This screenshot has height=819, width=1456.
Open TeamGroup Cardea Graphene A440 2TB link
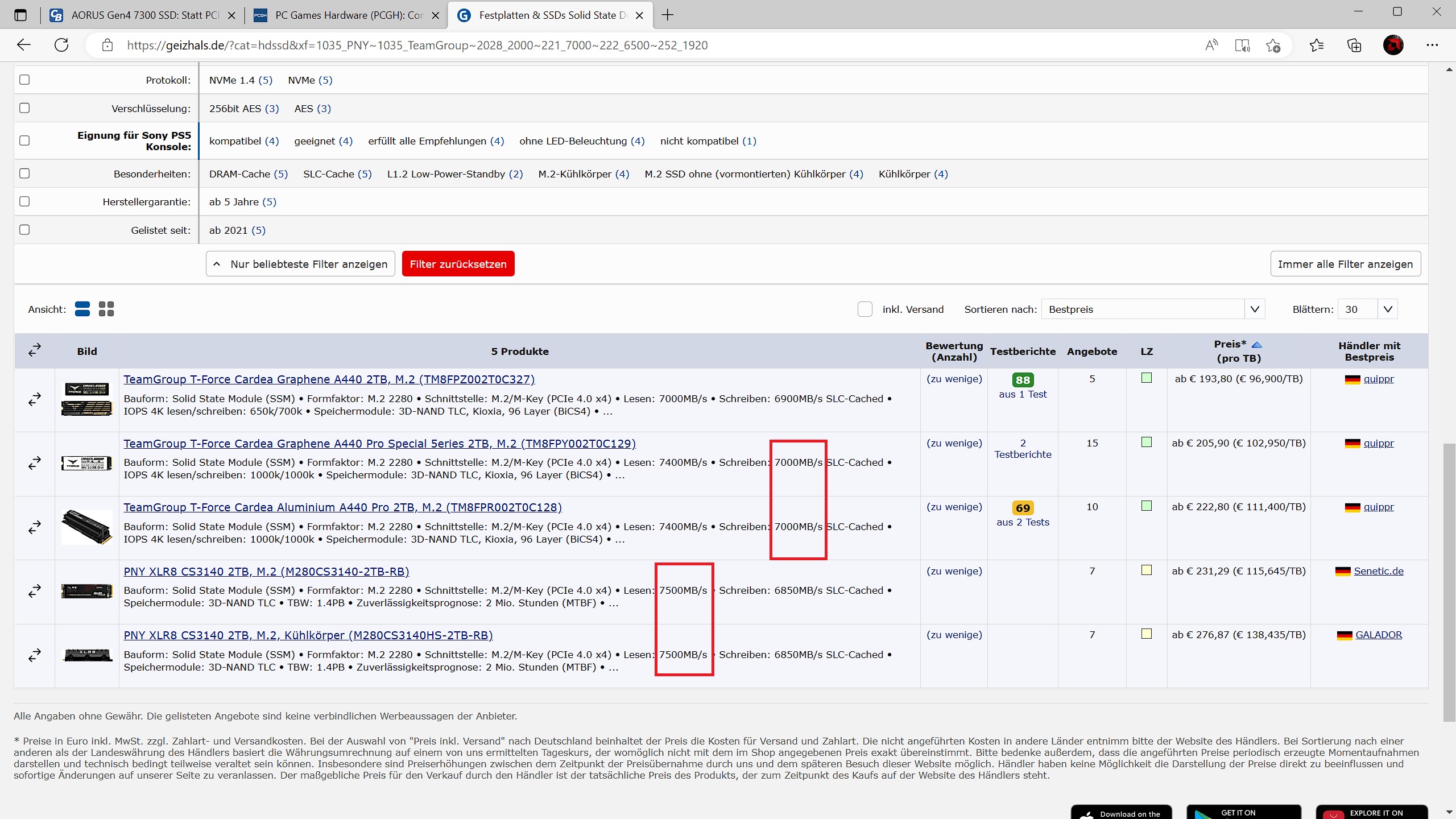[329, 379]
